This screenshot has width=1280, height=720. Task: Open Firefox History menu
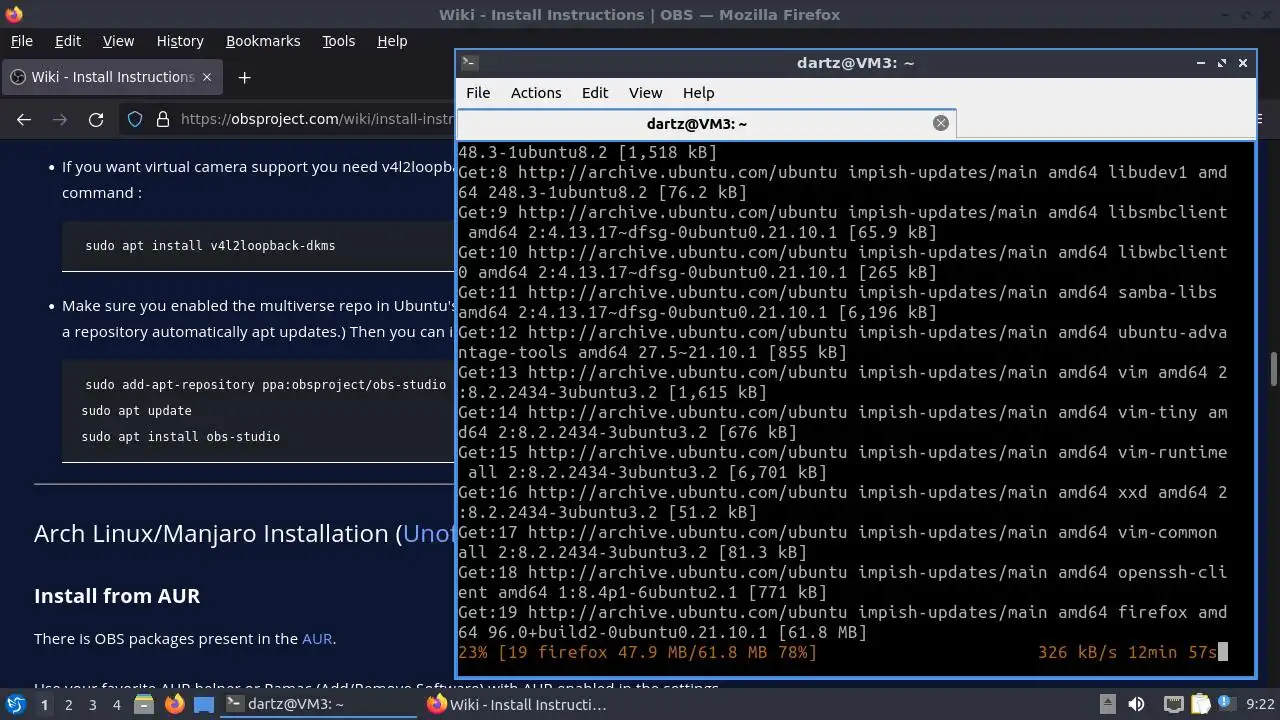[180, 41]
